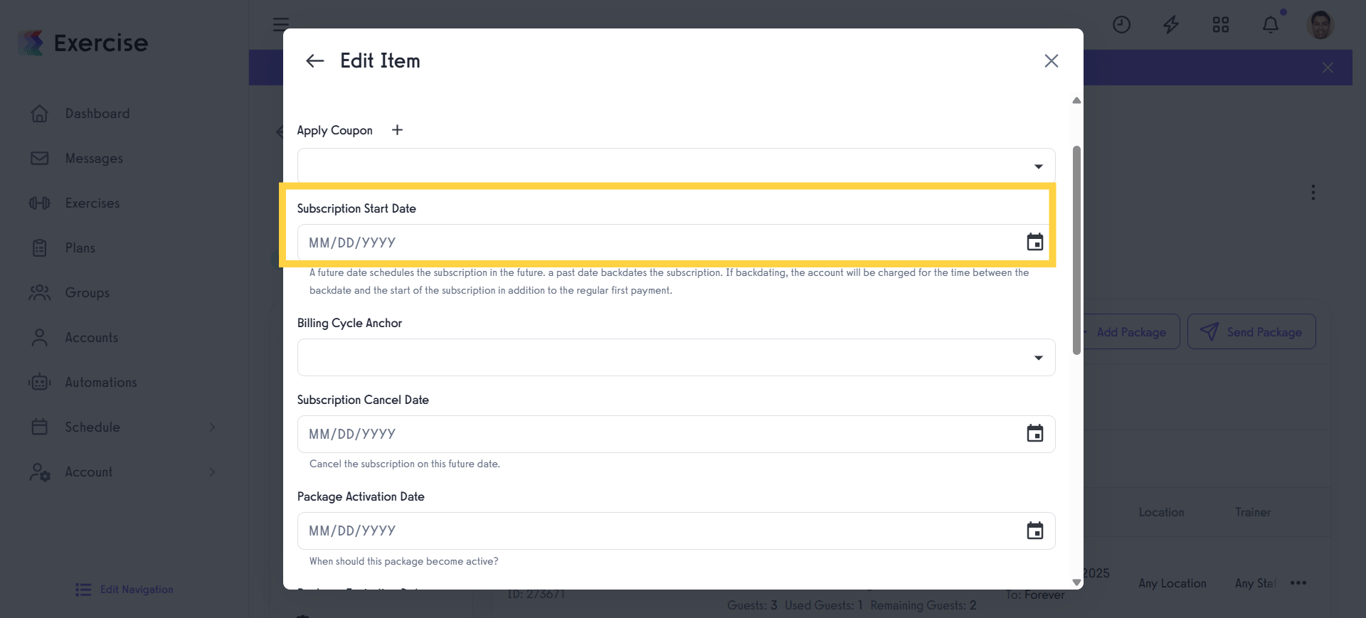Open the Subscription Start Date calendar picker
The image size is (1366, 618).
[x=1034, y=241]
